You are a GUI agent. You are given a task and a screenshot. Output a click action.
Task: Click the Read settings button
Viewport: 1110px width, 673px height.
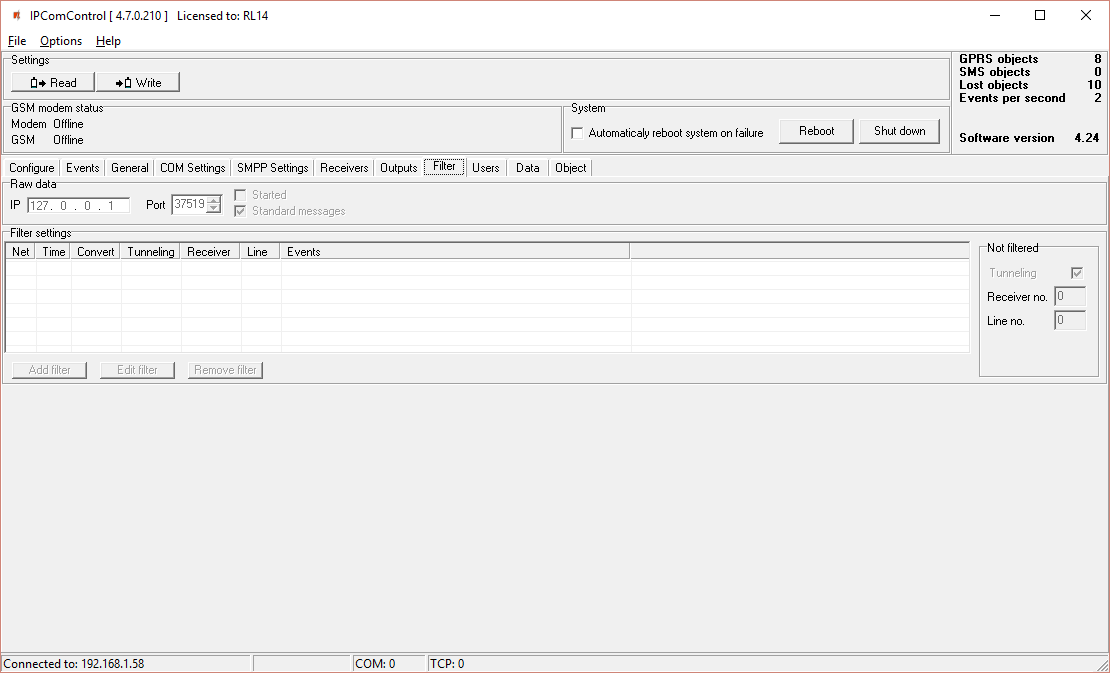53,83
